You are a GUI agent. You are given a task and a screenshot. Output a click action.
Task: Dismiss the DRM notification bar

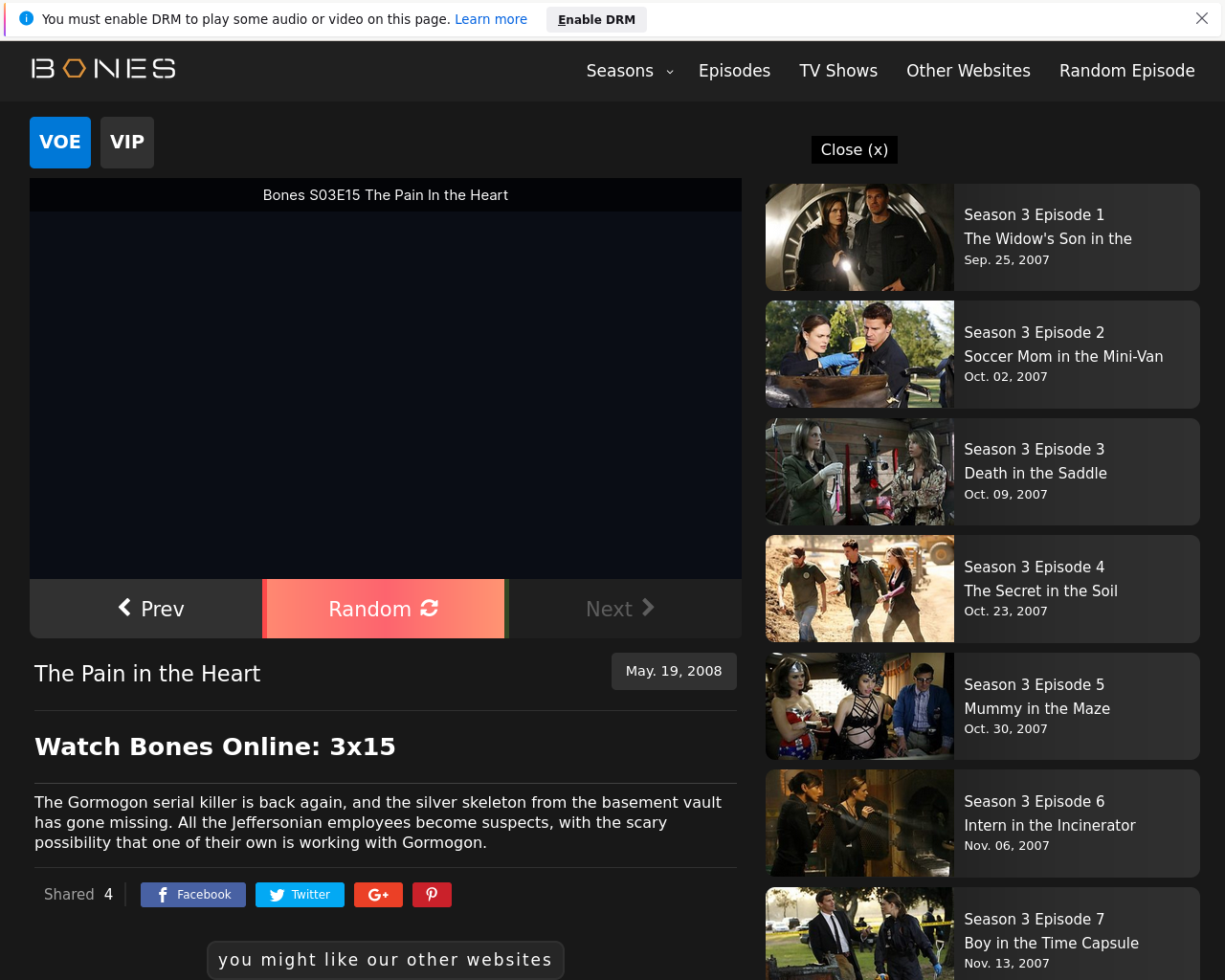tap(1202, 18)
